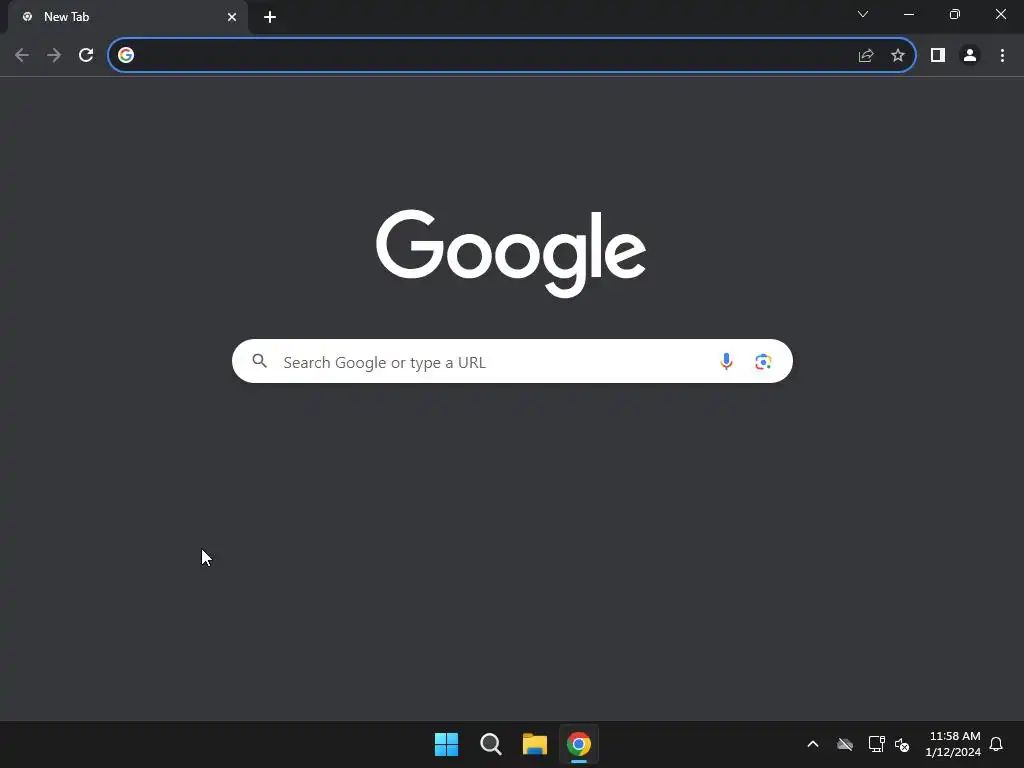
Task: Open the tab search dropdown chevron
Action: tap(863, 14)
